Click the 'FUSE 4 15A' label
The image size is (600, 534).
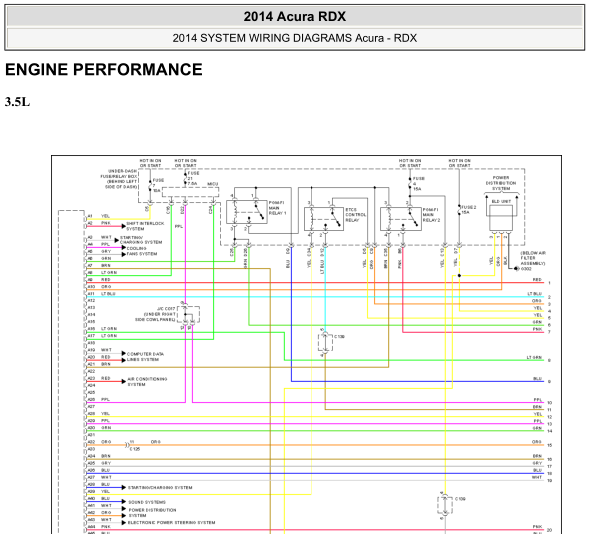pyautogui.click(x=419, y=184)
